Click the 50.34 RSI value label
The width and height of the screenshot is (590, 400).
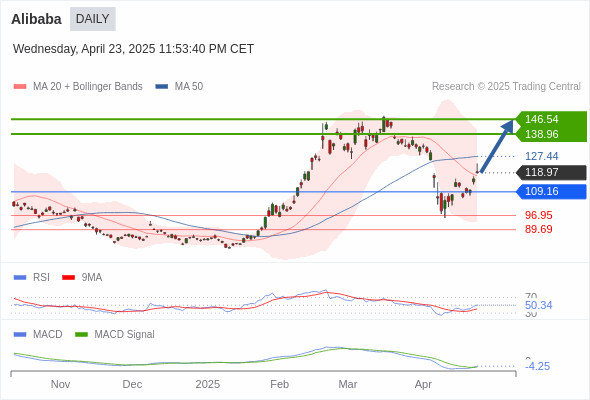coord(539,305)
